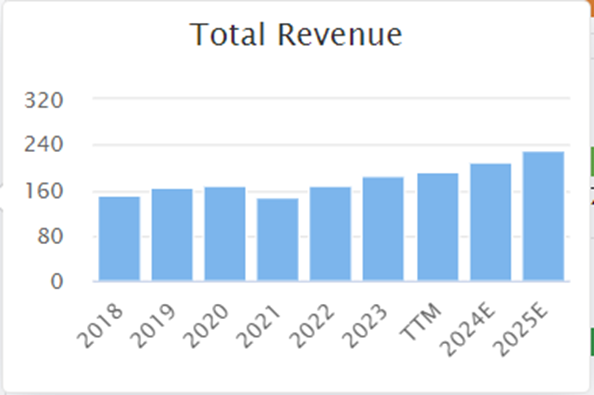Click the 0 y-axis label

tap(57, 282)
